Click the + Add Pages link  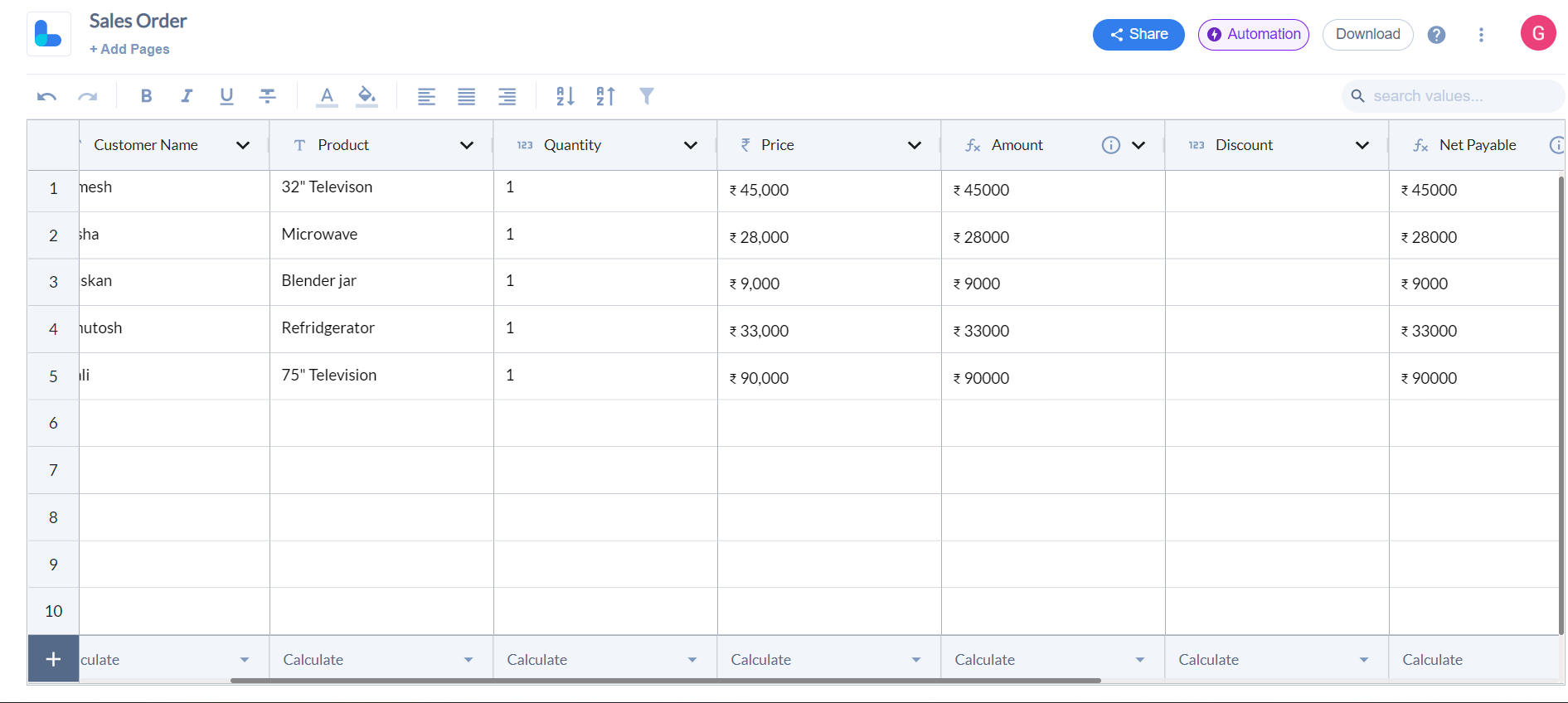point(129,49)
